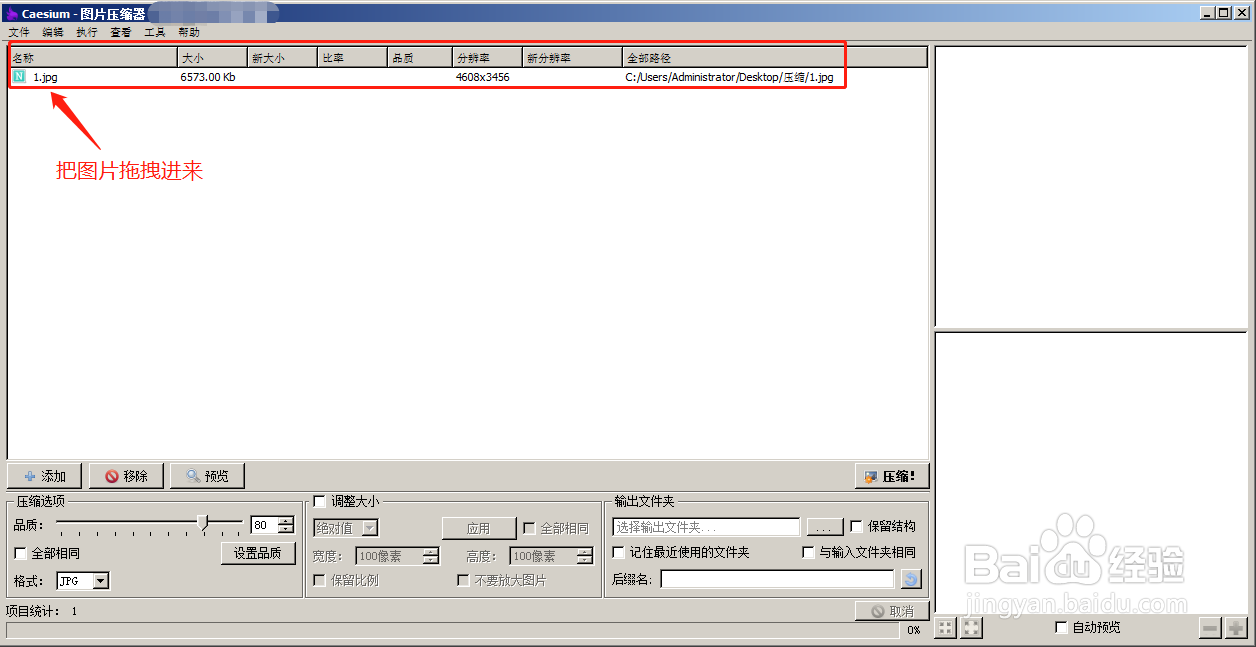This screenshot has width=1256, height=647.
Task: Open the 绝对值 resize mode dropdown
Action: click(x=346, y=528)
